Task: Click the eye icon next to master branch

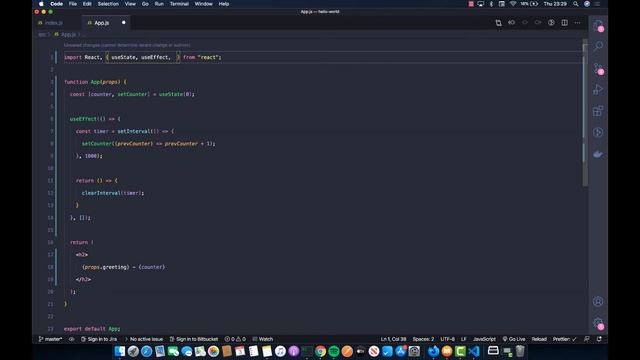Action: [x=71, y=339]
